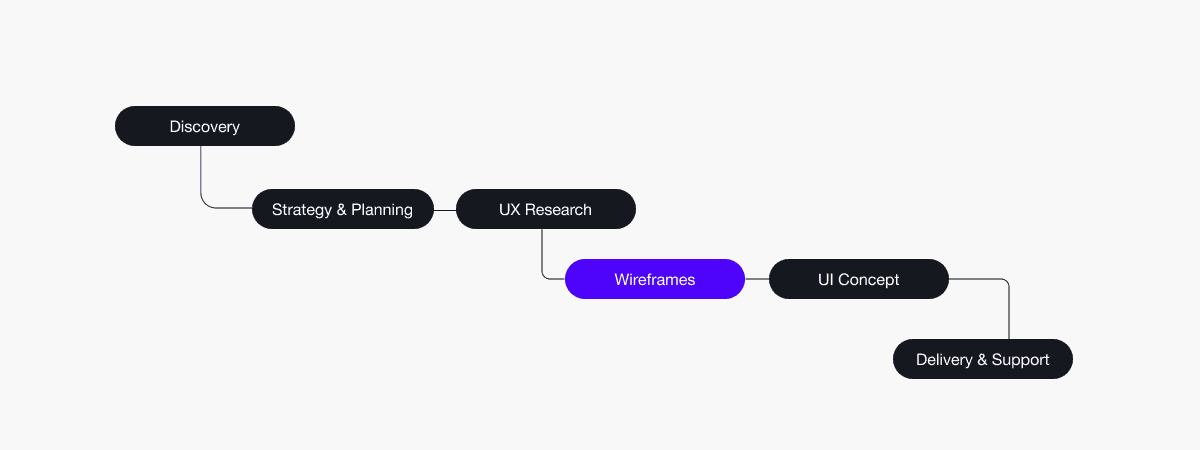Image resolution: width=1200 pixels, height=450 pixels.
Task: Select the highlighted Wireframes node
Action: coord(655,279)
